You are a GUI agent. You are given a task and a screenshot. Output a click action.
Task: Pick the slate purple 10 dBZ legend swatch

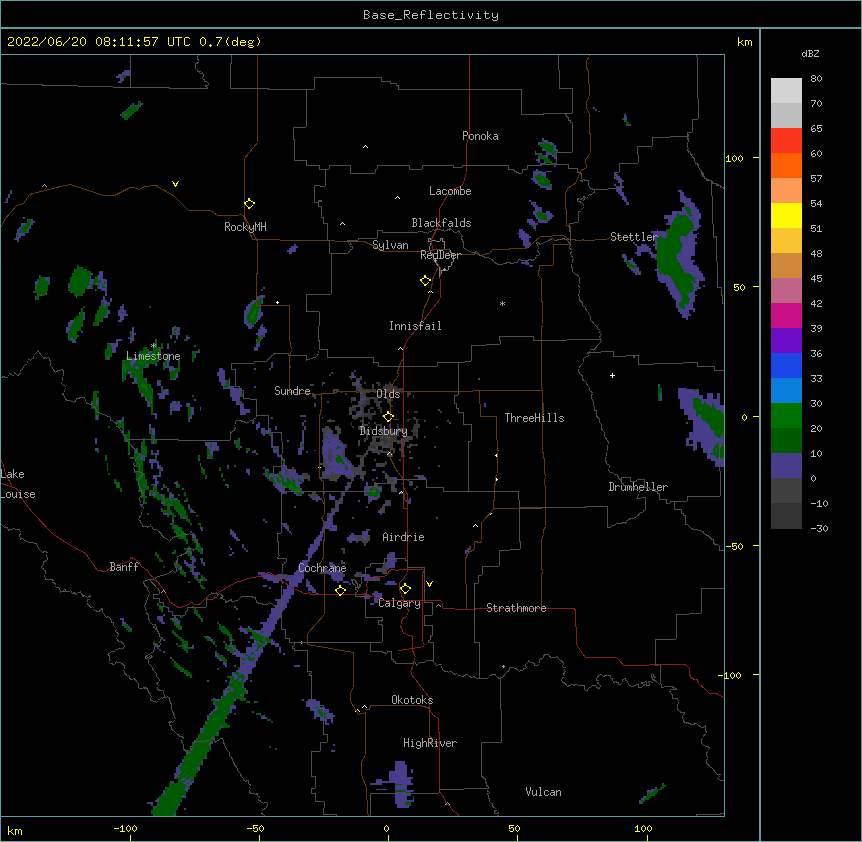786,466
